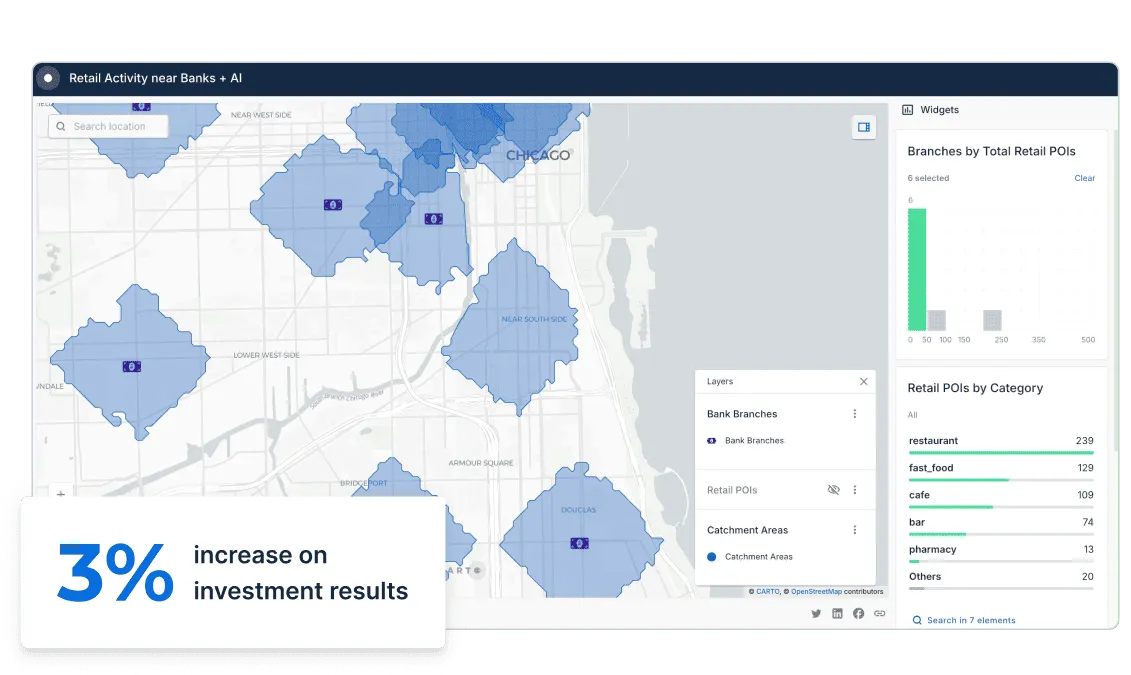Open the Twitter share icon
This screenshot has height=675, width=1131.
click(816, 613)
